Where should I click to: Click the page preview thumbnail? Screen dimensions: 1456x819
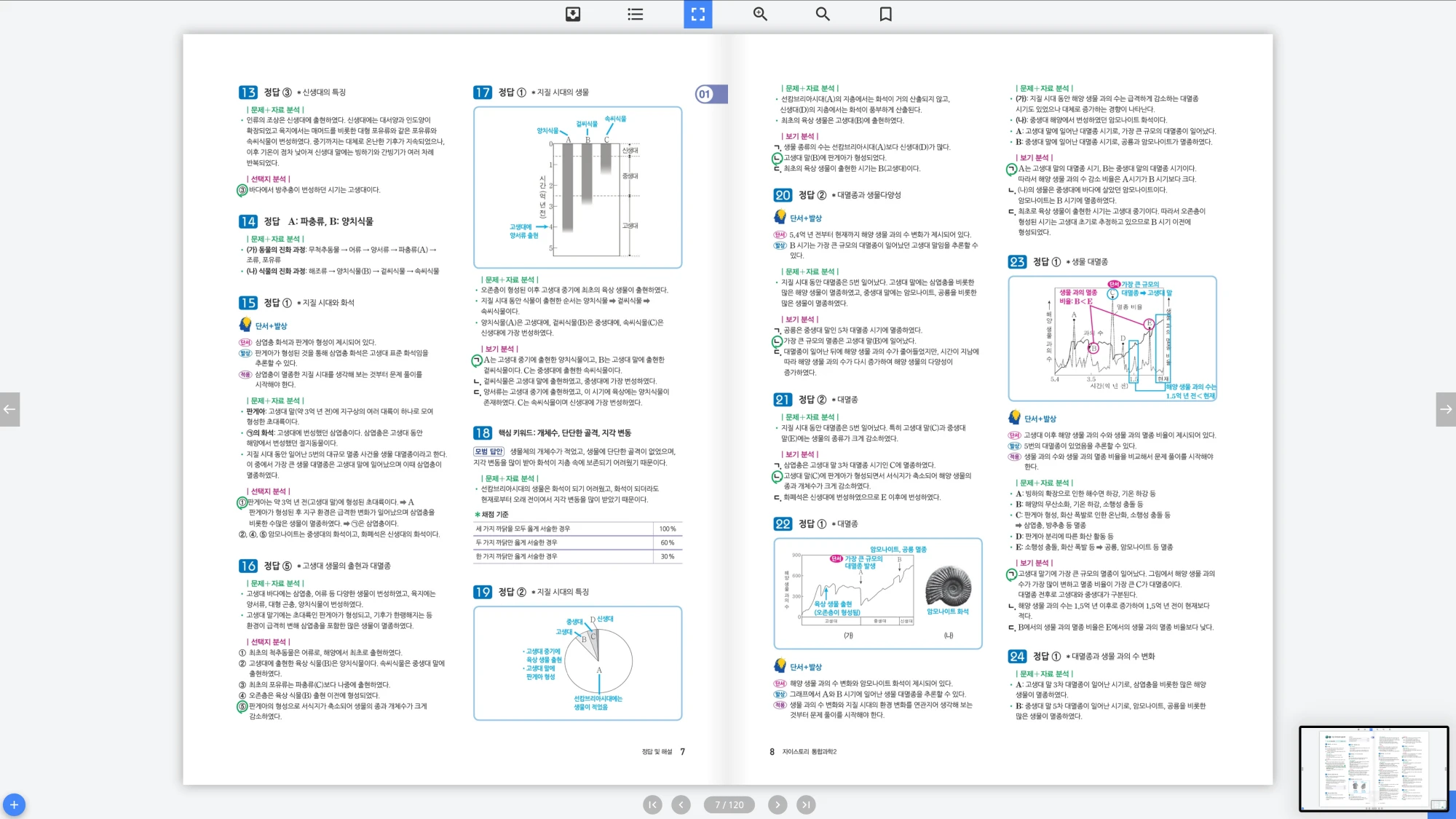(x=1373, y=768)
